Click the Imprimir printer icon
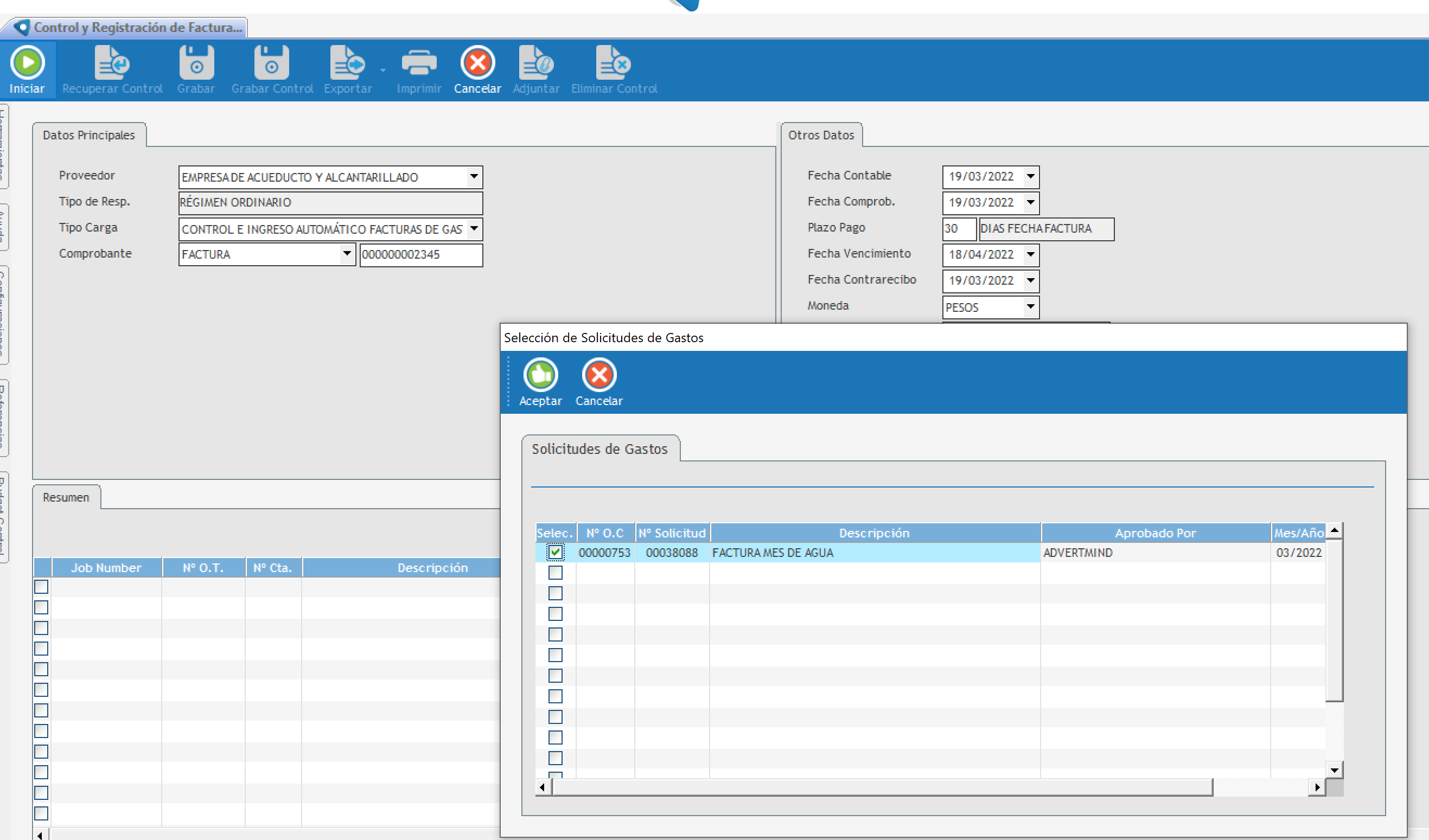Image resolution: width=1429 pixels, height=840 pixels. point(418,63)
